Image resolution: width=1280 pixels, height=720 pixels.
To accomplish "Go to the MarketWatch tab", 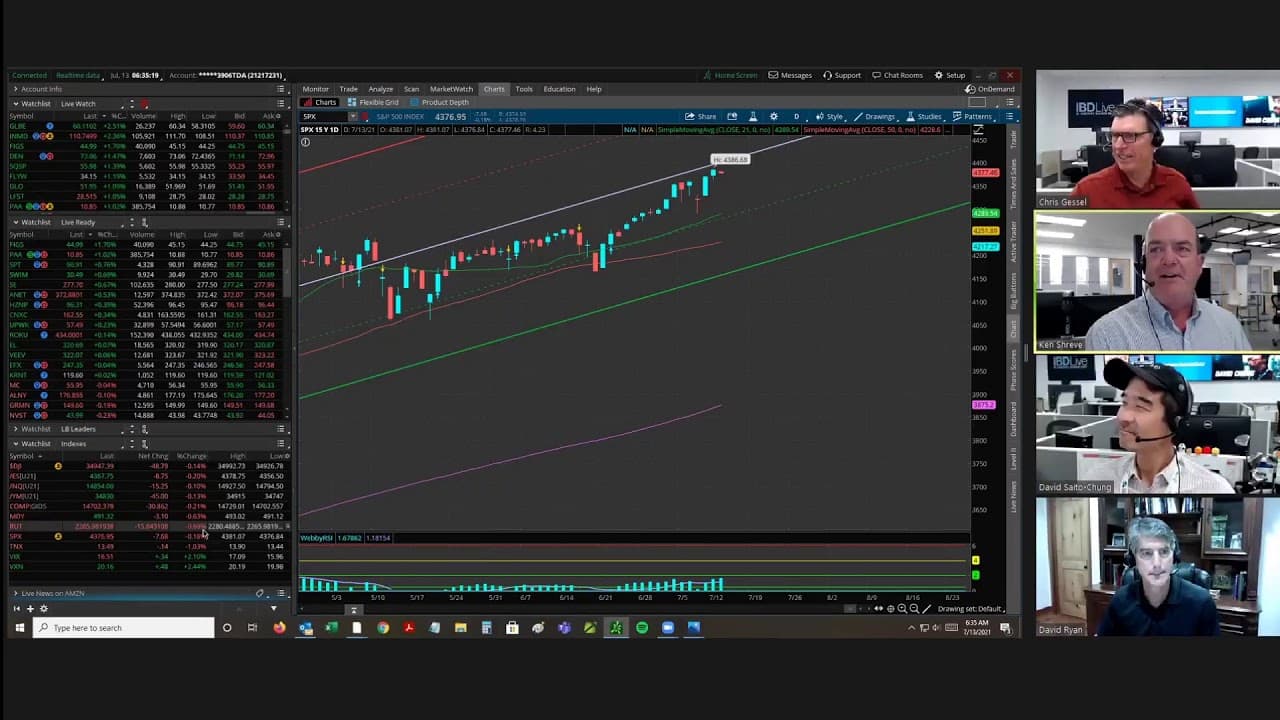I will pos(451,89).
